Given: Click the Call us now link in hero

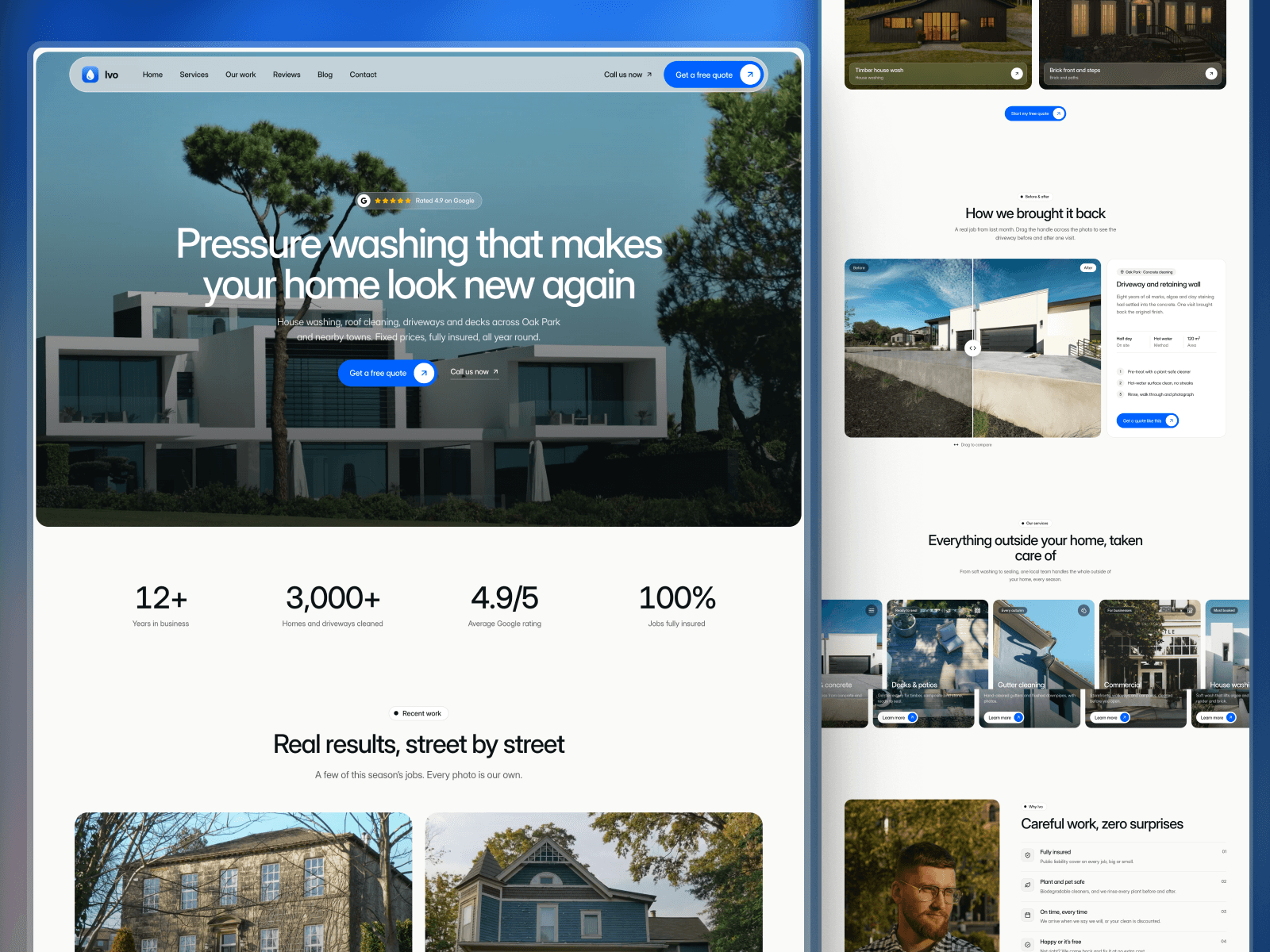Looking at the screenshot, I should (x=475, y=372).
